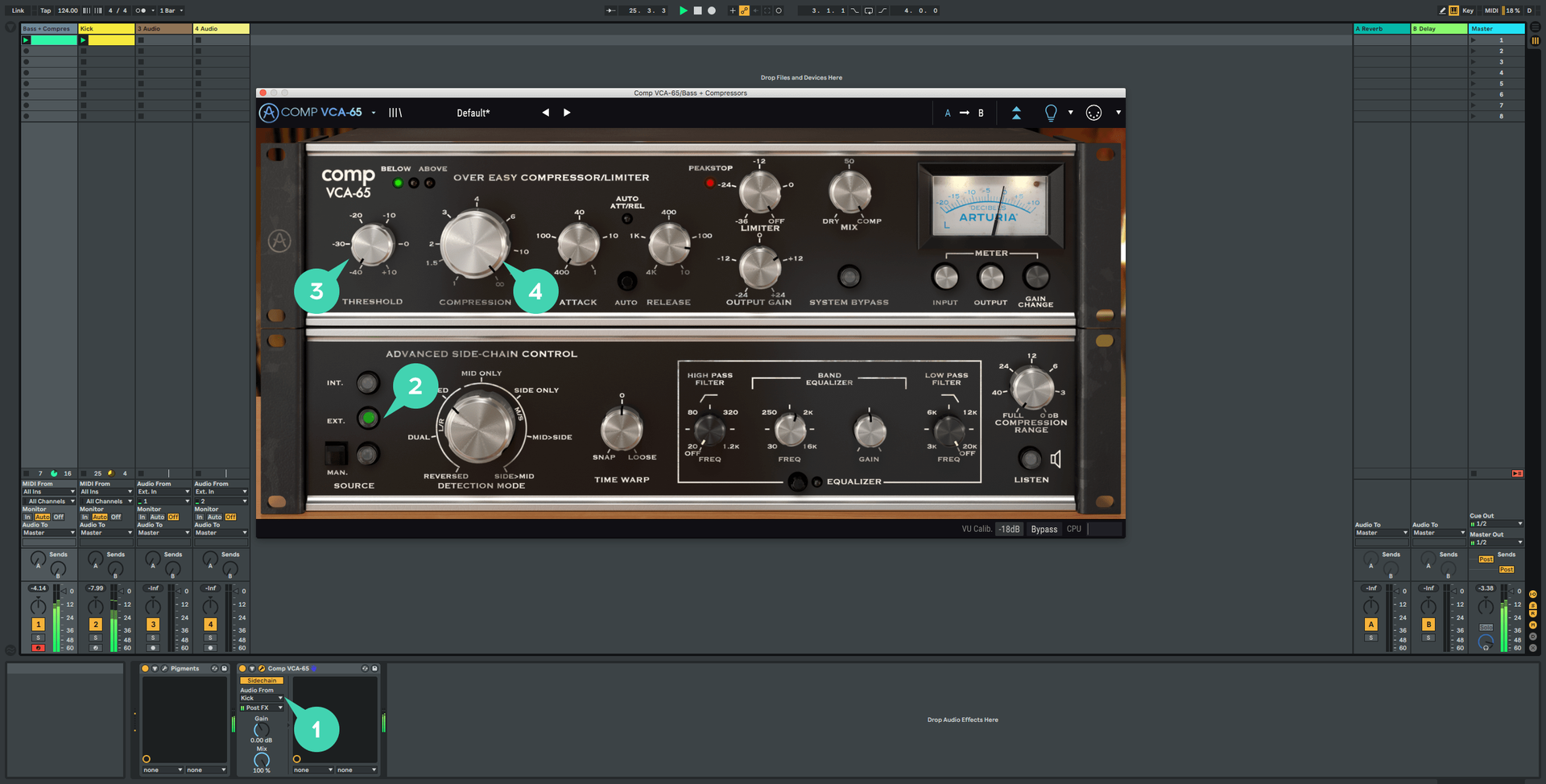This screenshot has height=784, width=1546.
Task: Open the VU Calib. -18dB value
Action: (1010, 529)
